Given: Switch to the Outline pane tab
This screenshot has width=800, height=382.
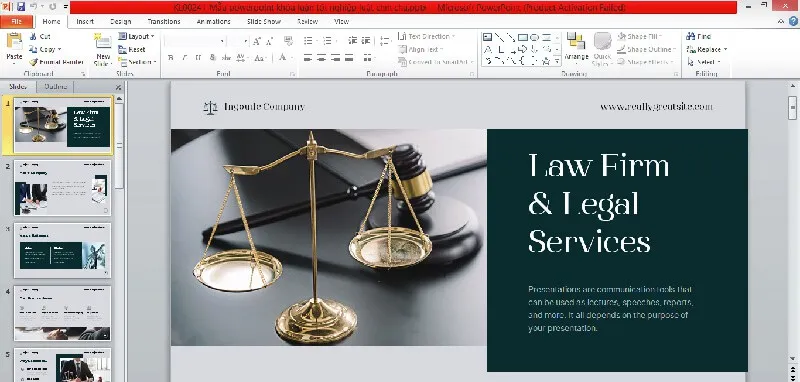Looking at the screenshot, I should tap(56, 86).
